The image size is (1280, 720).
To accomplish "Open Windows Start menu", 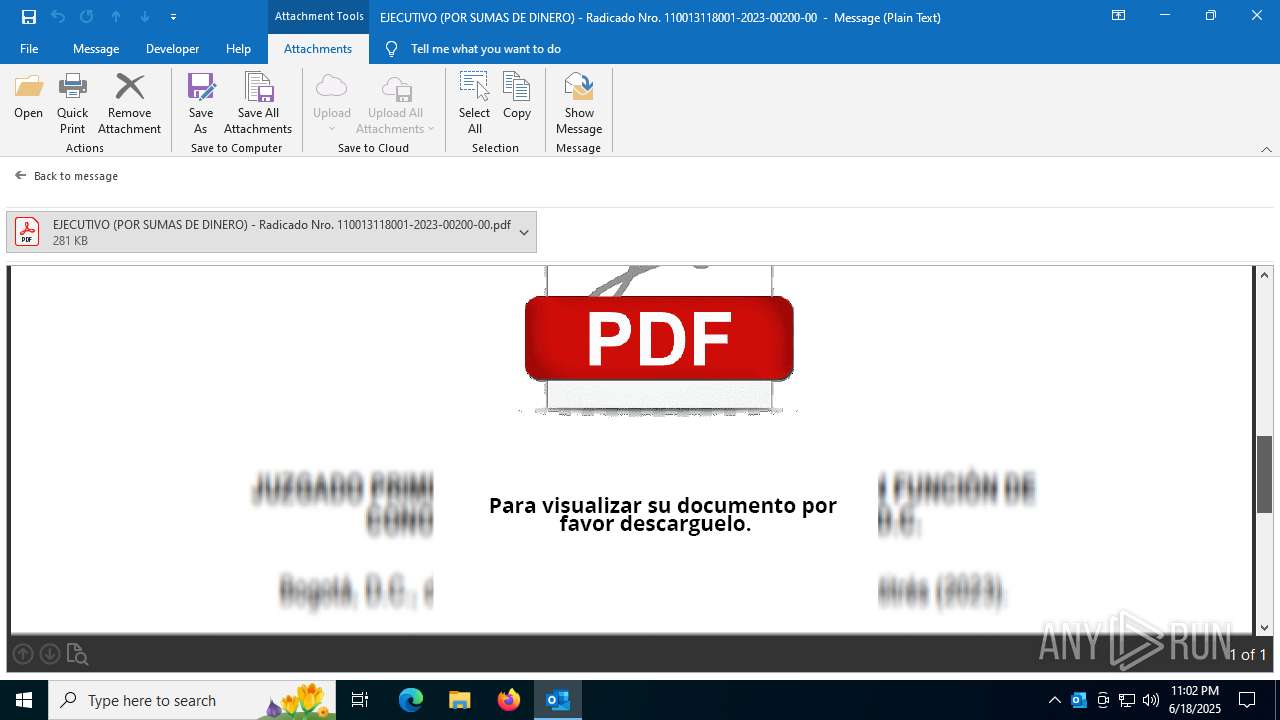I will click(24, 700).
